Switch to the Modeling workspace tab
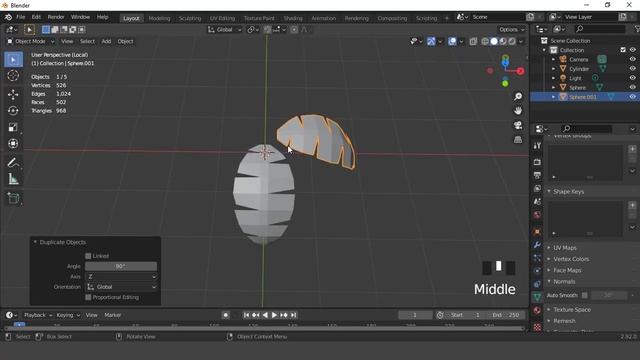The image size is (640, 360). pyautogui.click(x=159, y=18)
